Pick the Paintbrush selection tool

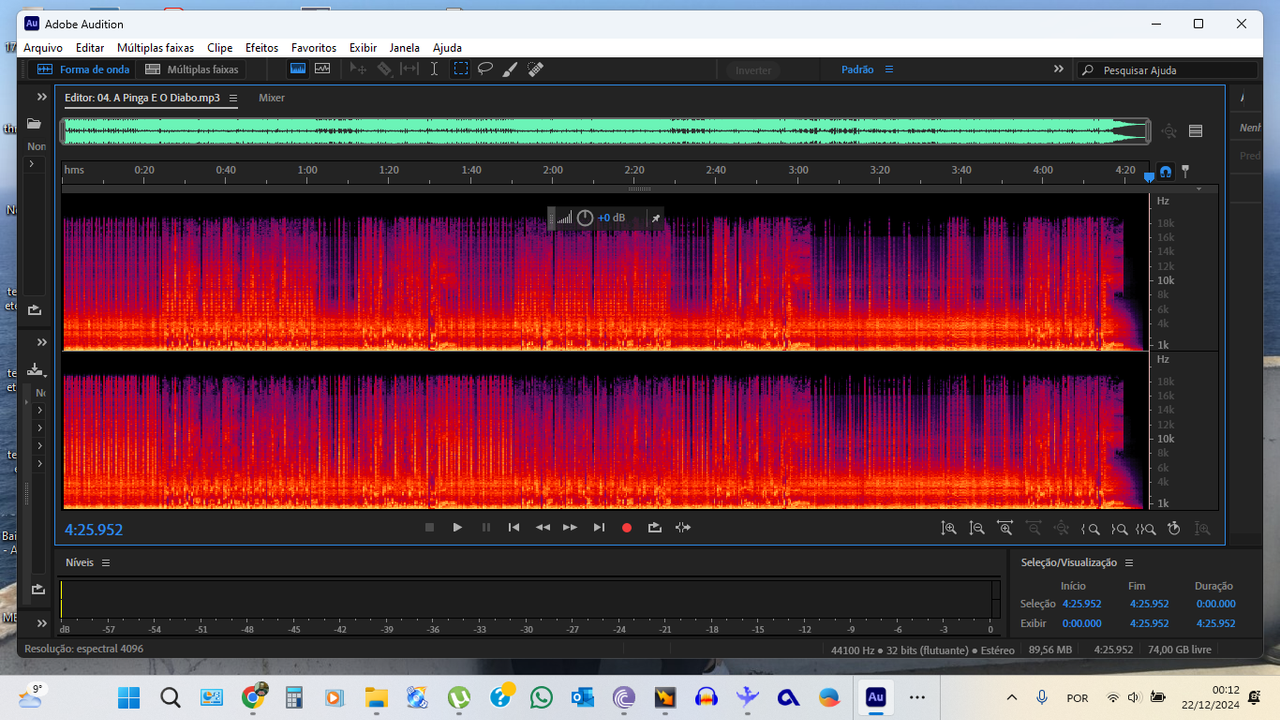tap(510, 69)
